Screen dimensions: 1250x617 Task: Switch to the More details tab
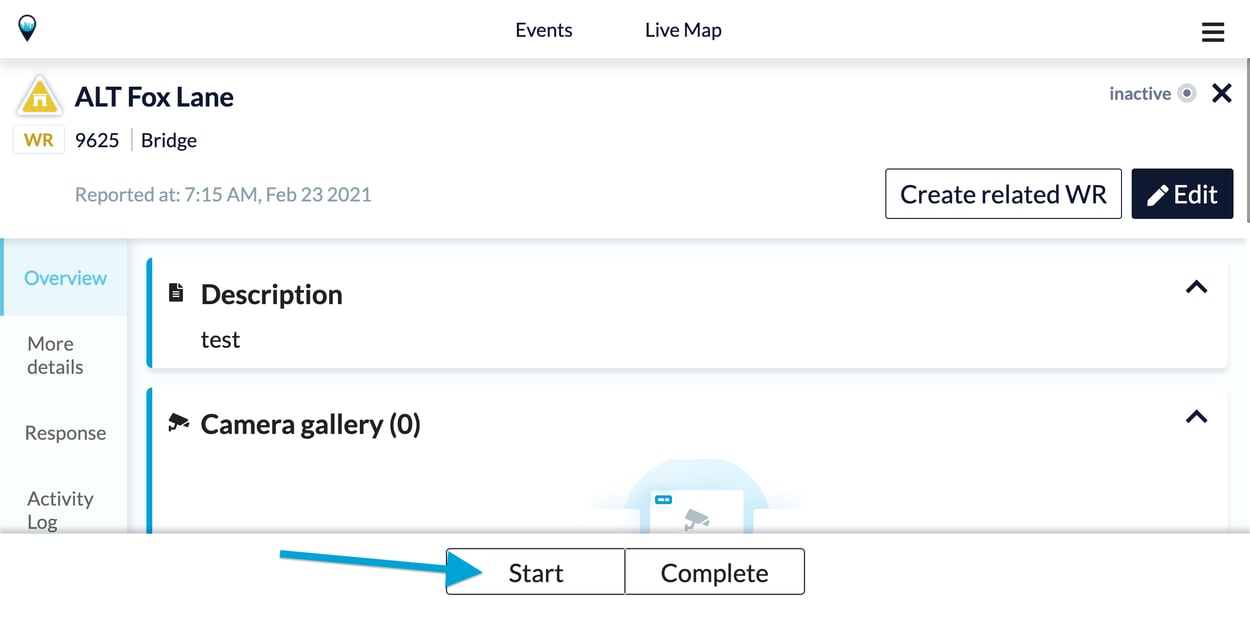click(x=52, y=355)
